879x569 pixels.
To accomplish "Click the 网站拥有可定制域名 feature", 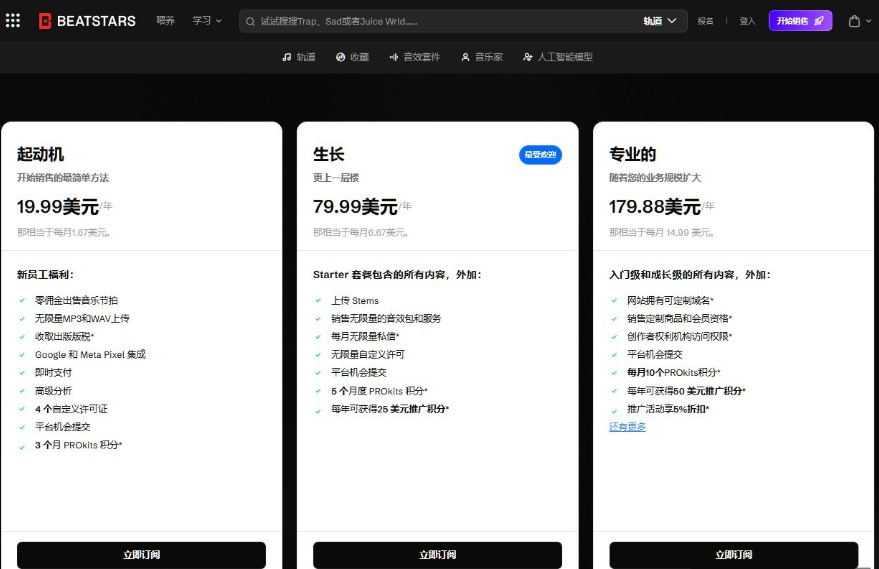I will [670, 300].
